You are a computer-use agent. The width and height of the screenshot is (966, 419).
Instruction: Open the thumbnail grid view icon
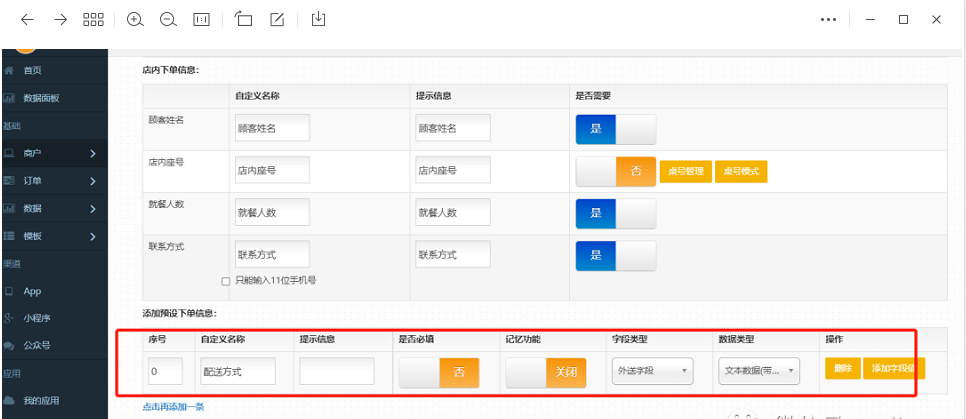[x=93, y=19]
